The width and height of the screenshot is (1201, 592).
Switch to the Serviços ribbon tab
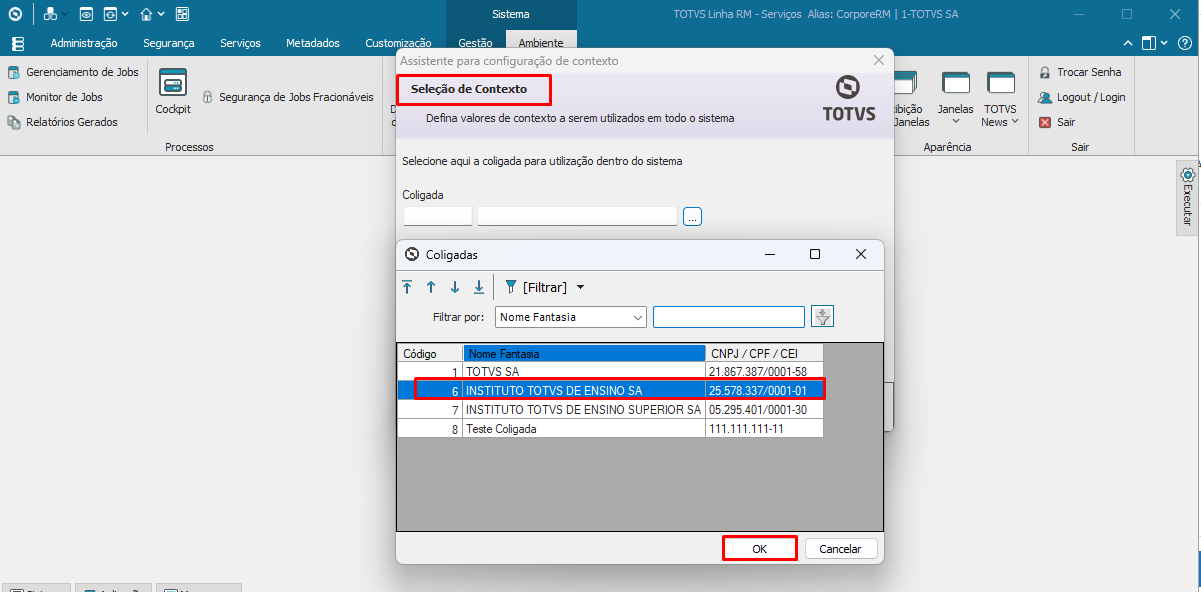[240, 43]
